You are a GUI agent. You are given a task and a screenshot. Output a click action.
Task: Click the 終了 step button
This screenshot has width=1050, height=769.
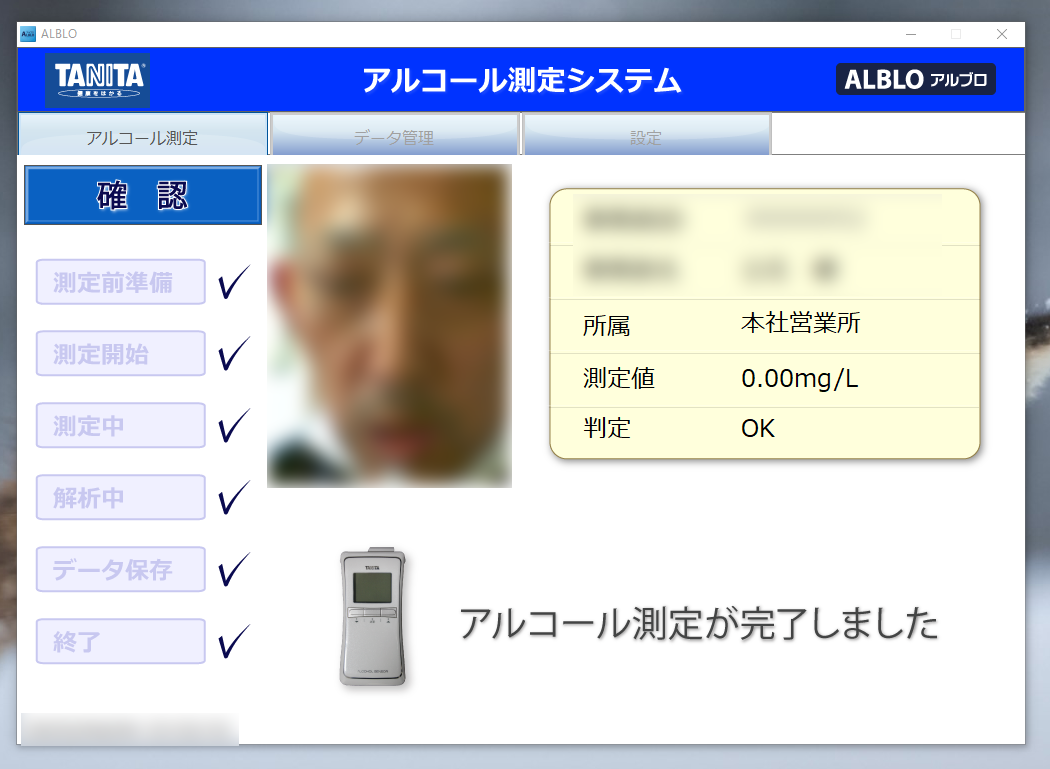[x=120, y=641]
